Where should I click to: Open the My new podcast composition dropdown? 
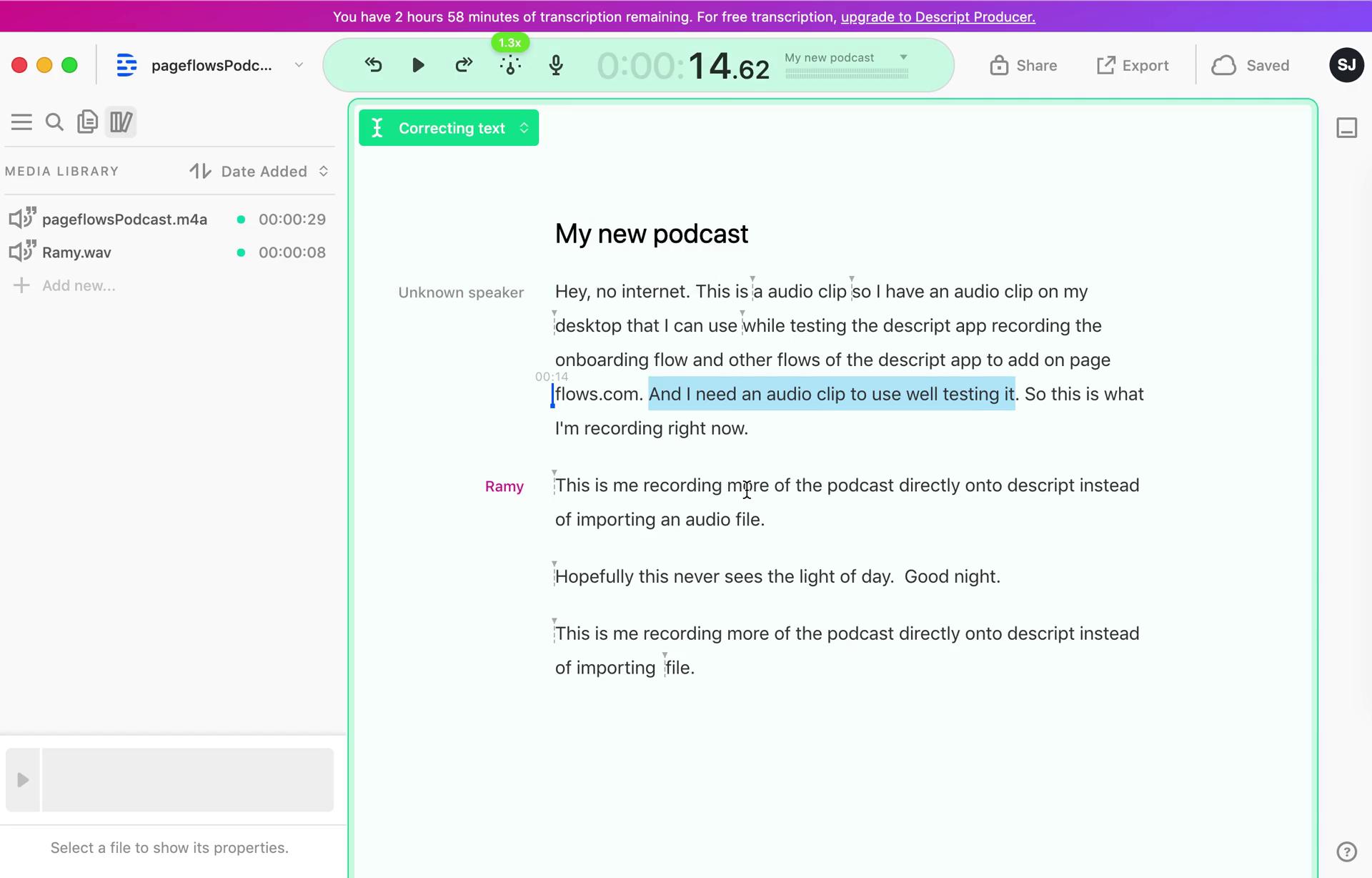pyautogui.click(x=846, y=57)
